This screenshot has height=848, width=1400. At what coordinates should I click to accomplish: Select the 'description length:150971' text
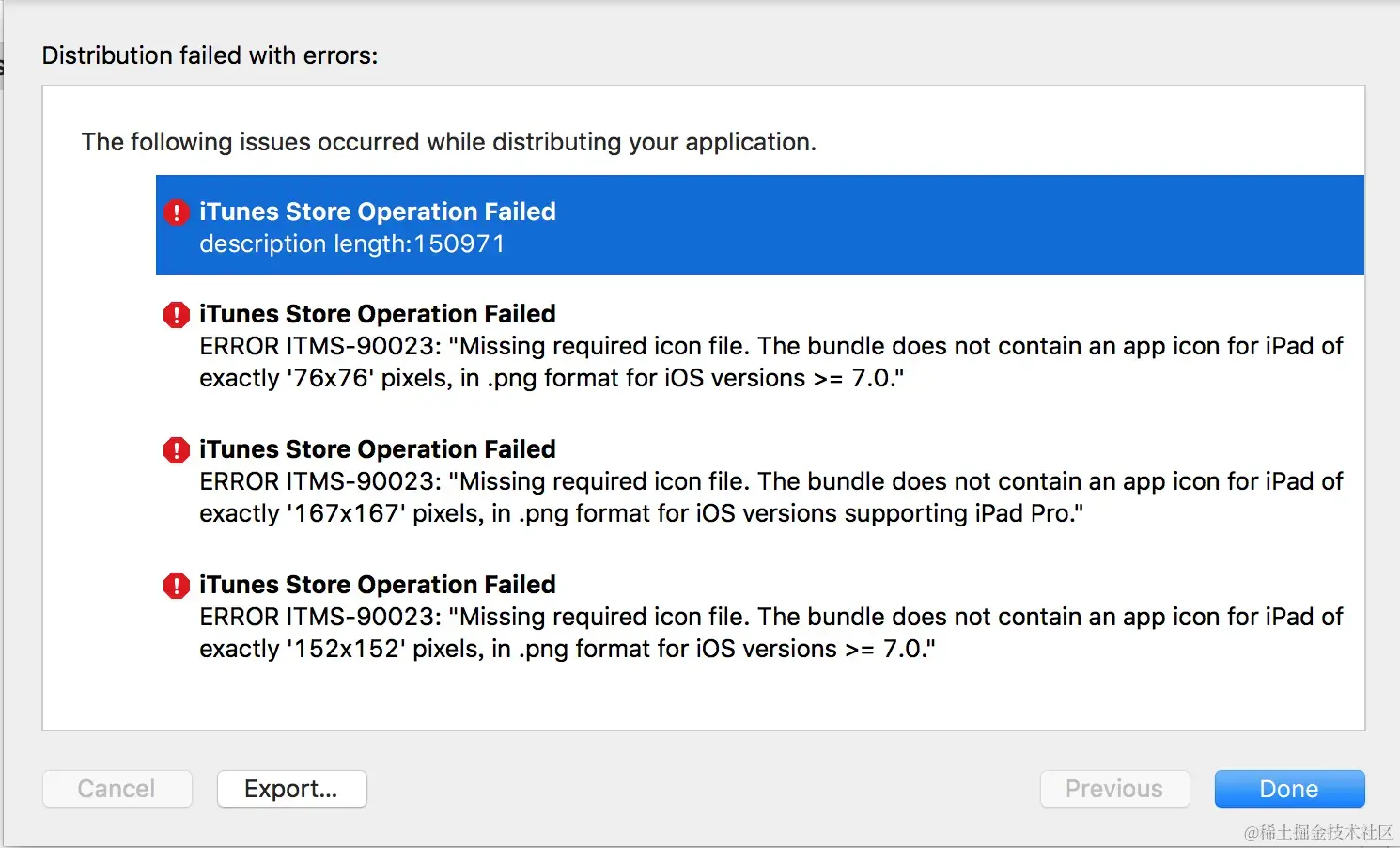pyautogui.click(x=351, y=244)
